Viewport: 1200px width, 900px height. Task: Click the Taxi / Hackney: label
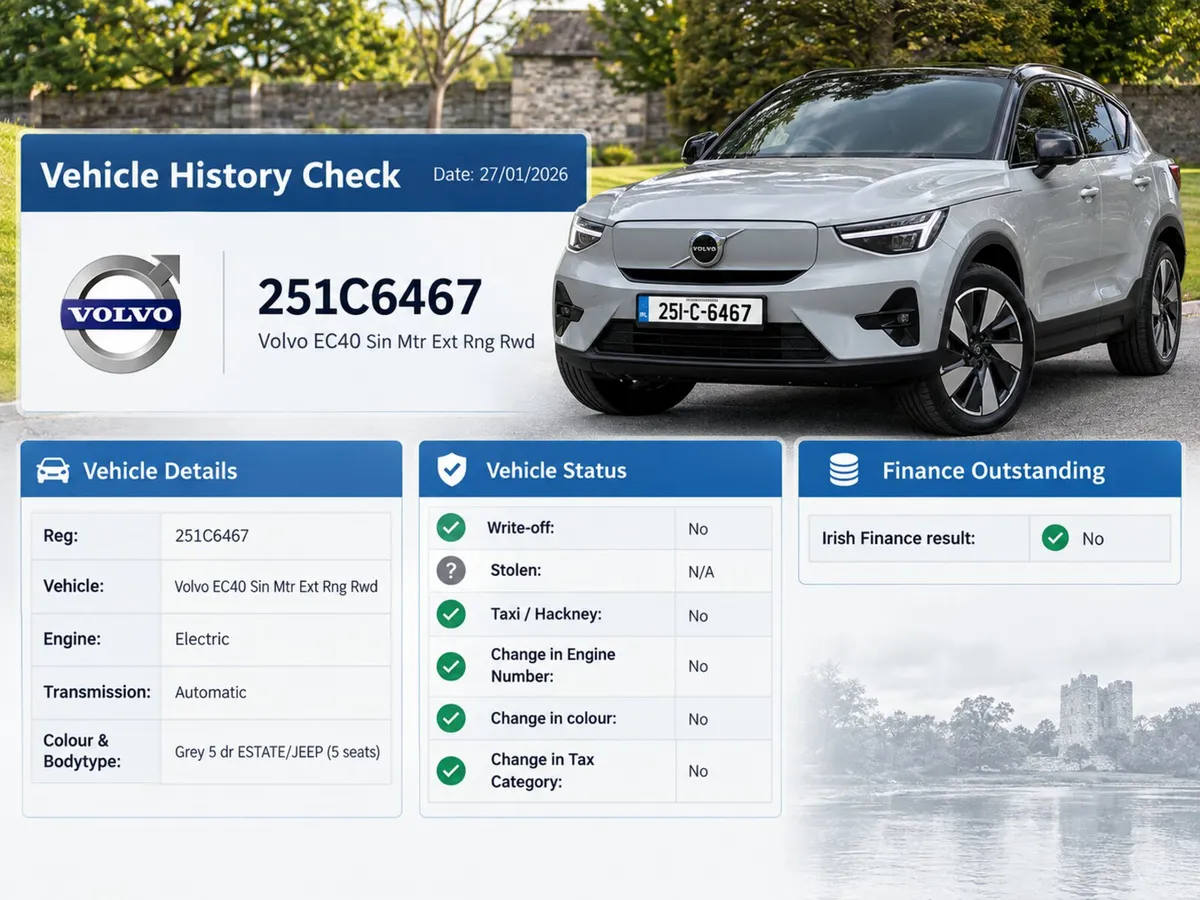[546, 614]
